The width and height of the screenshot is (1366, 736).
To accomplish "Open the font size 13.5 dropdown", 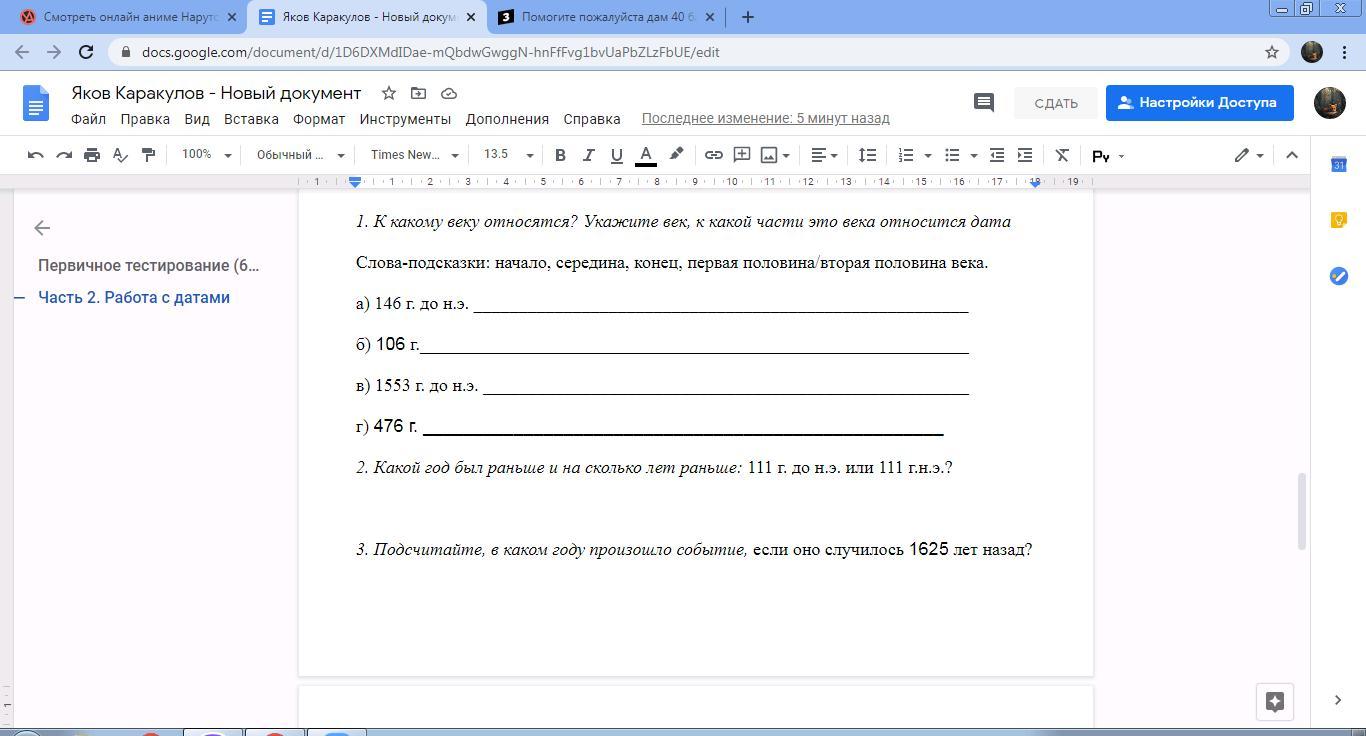I will (508, 155).
